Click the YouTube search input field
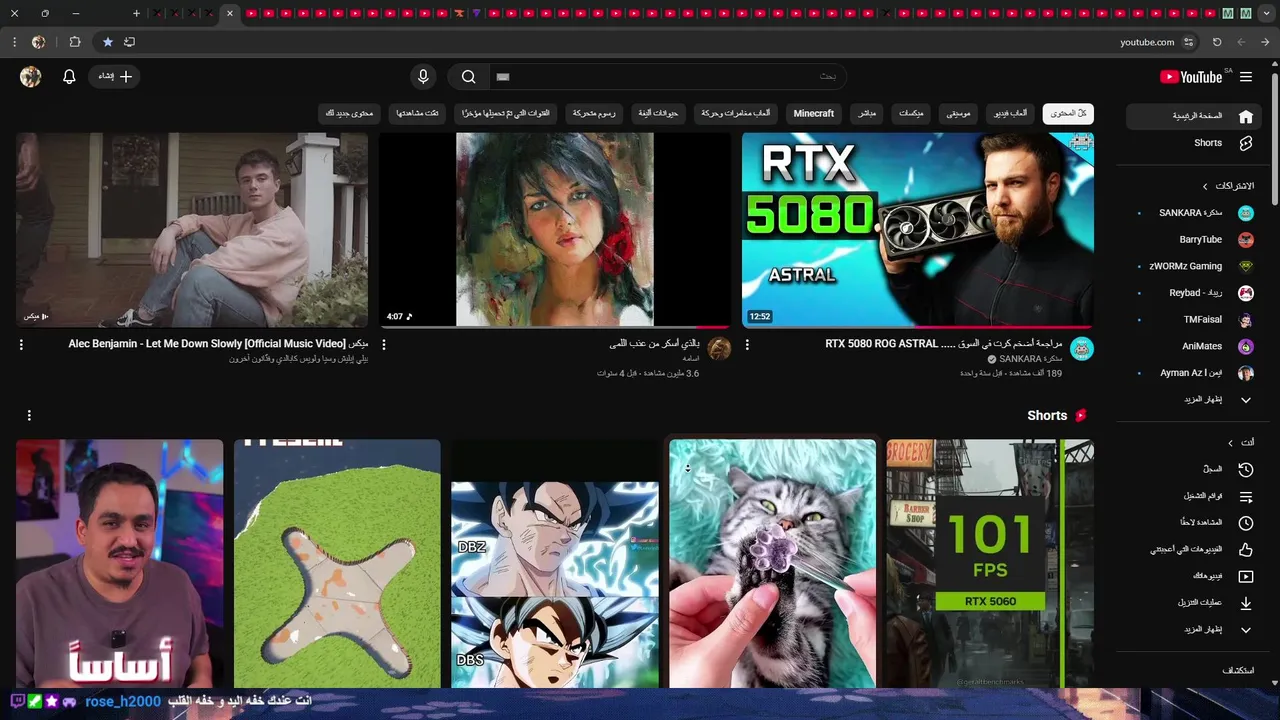Screen dimensions: 1280x720 point(668,77)
